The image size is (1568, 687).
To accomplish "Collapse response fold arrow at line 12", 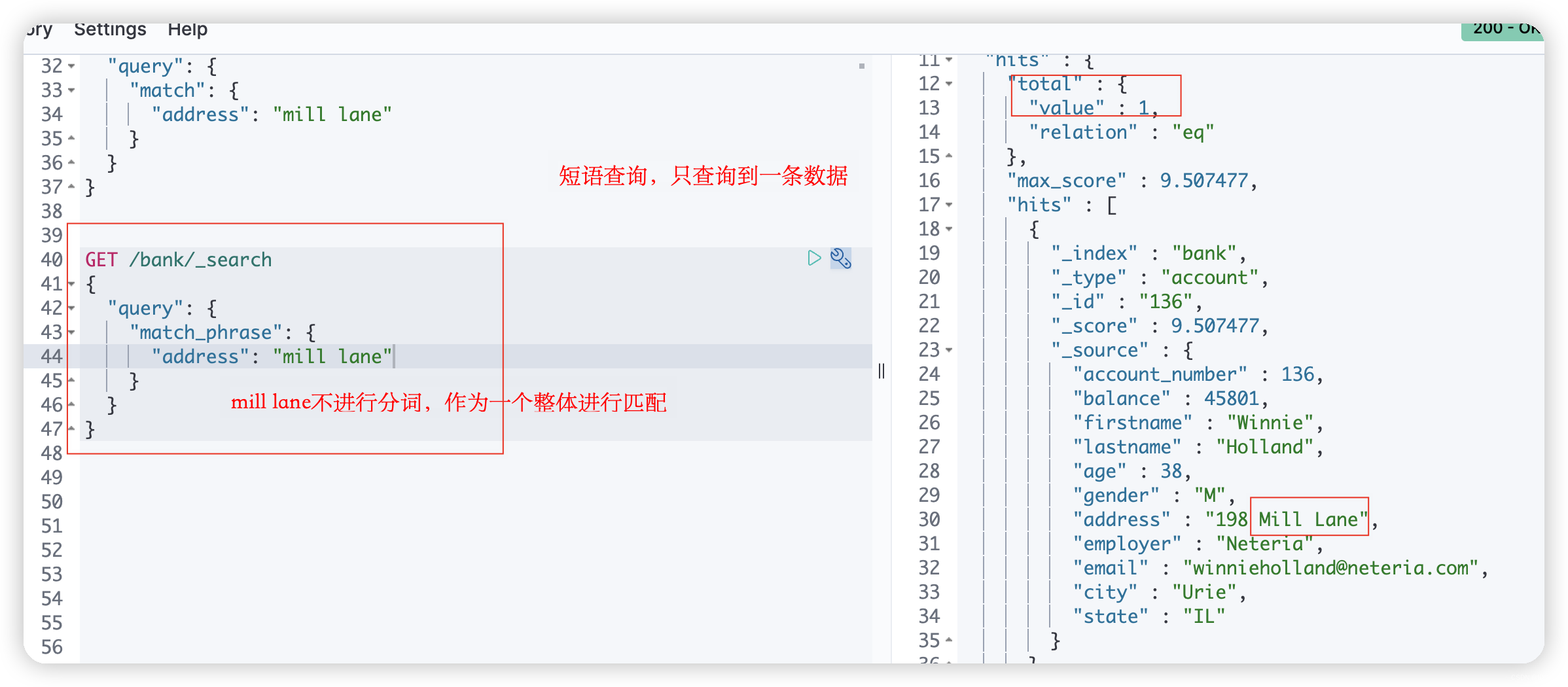I will coord(949,84).
